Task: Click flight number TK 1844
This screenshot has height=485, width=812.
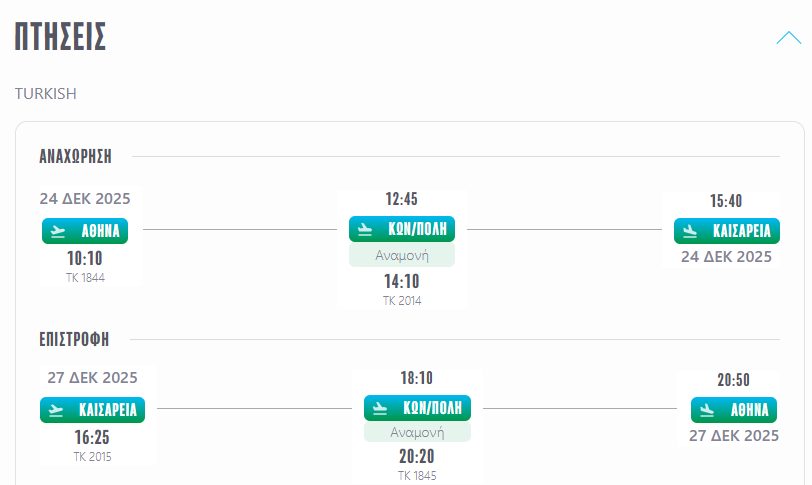Action: 85,278
